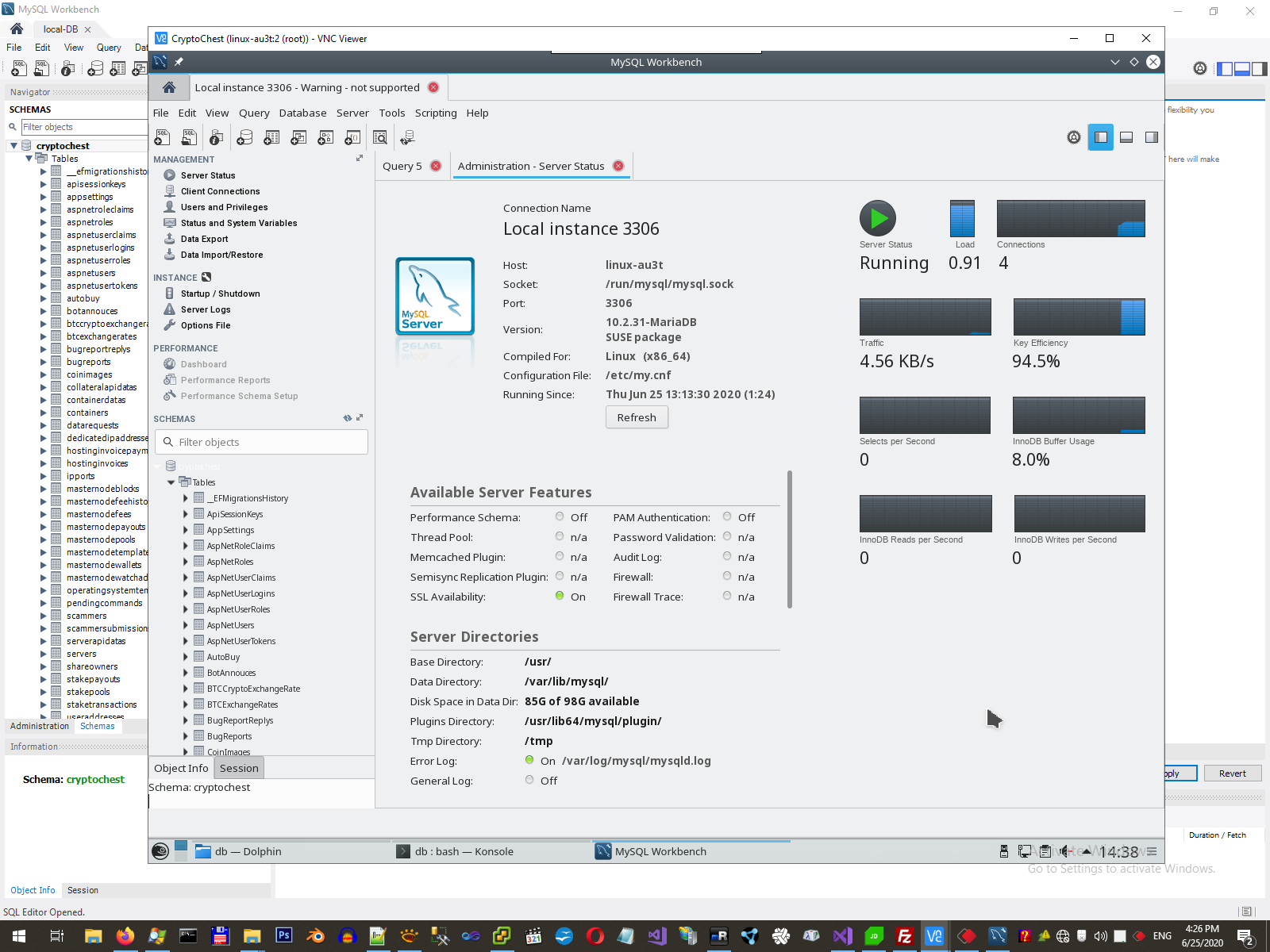Close the Query 5 tab
1270x952 pixels.
tap(436, 166)
